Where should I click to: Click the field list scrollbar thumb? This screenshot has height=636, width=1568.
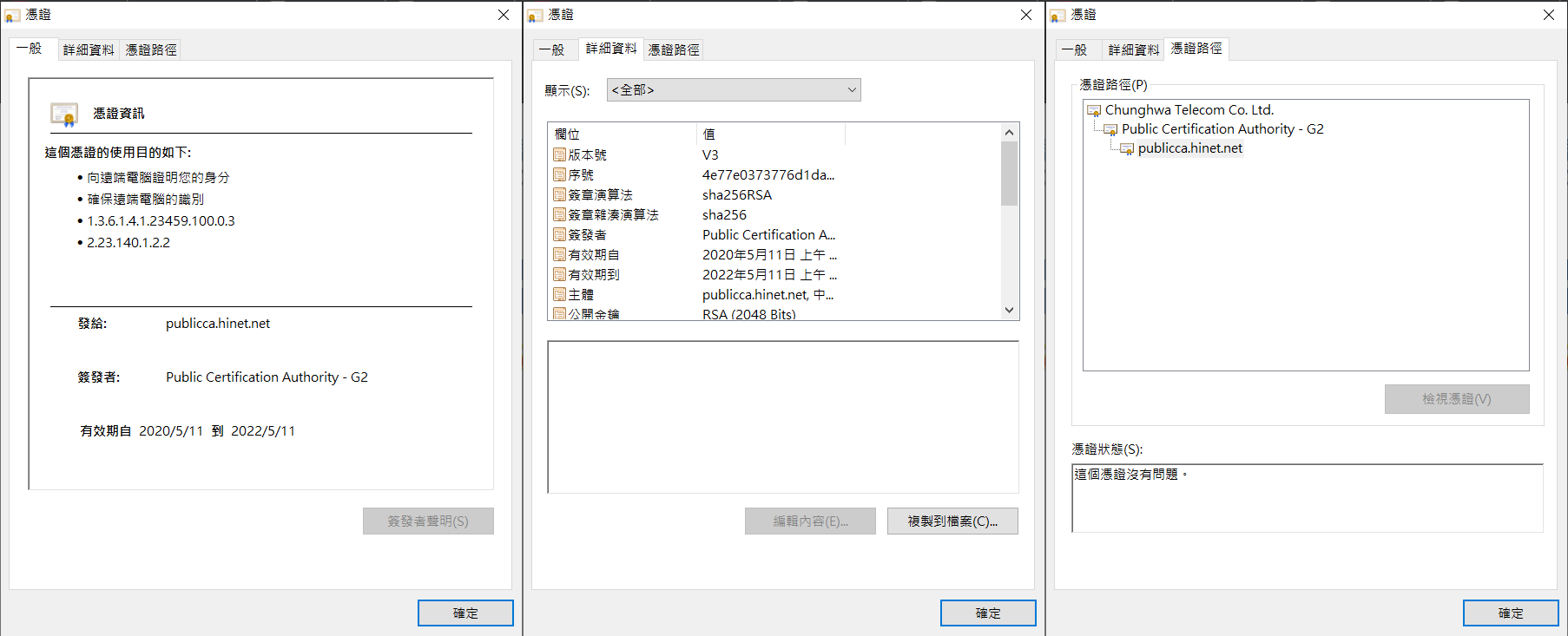coord(1009,174)
